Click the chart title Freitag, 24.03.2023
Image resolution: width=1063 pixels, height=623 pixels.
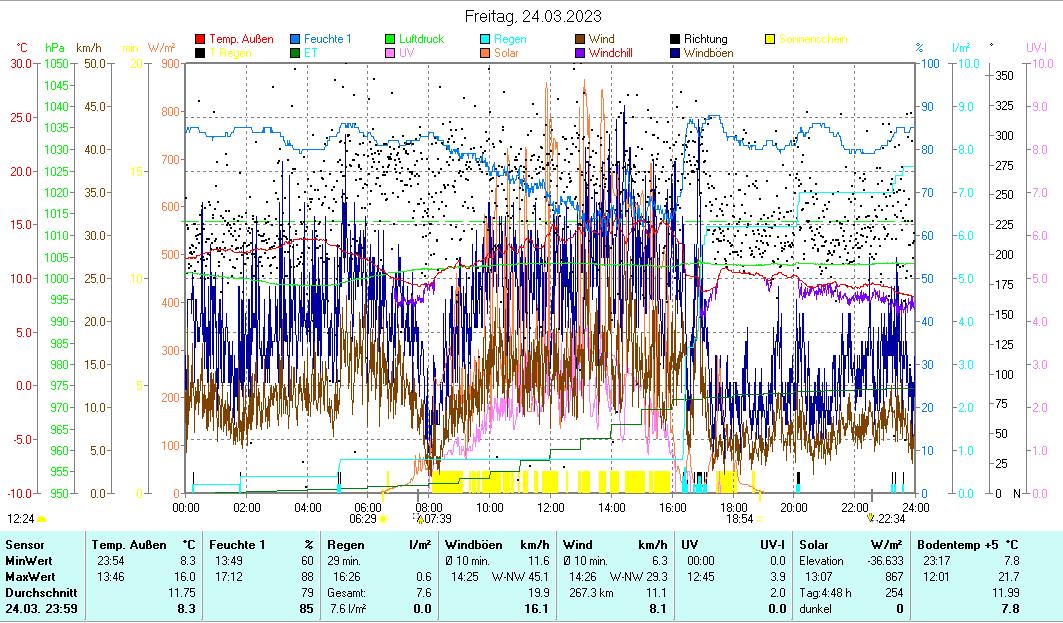[x=531, y=16]
